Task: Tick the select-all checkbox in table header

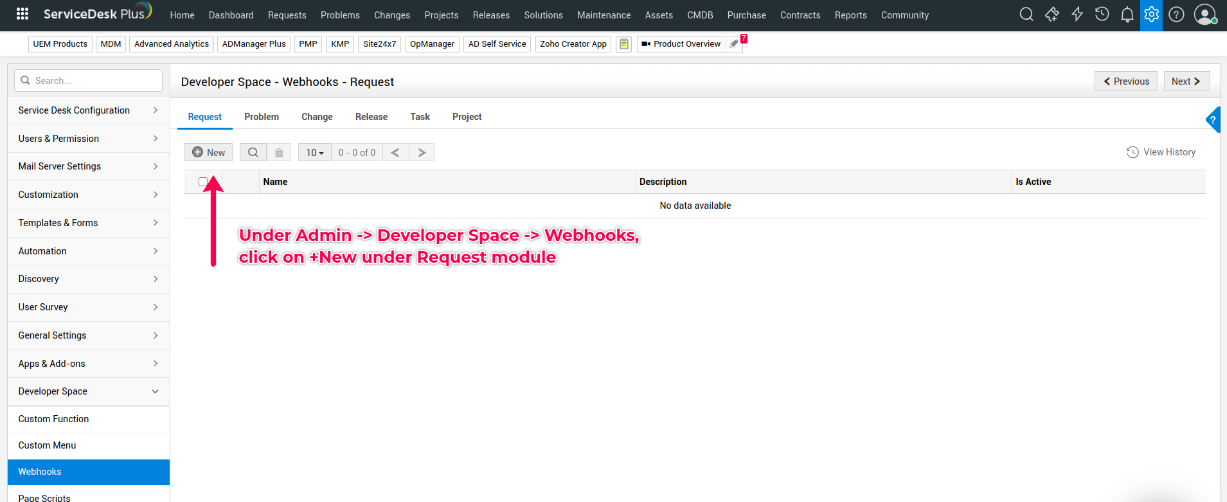Action: (203, 182)
